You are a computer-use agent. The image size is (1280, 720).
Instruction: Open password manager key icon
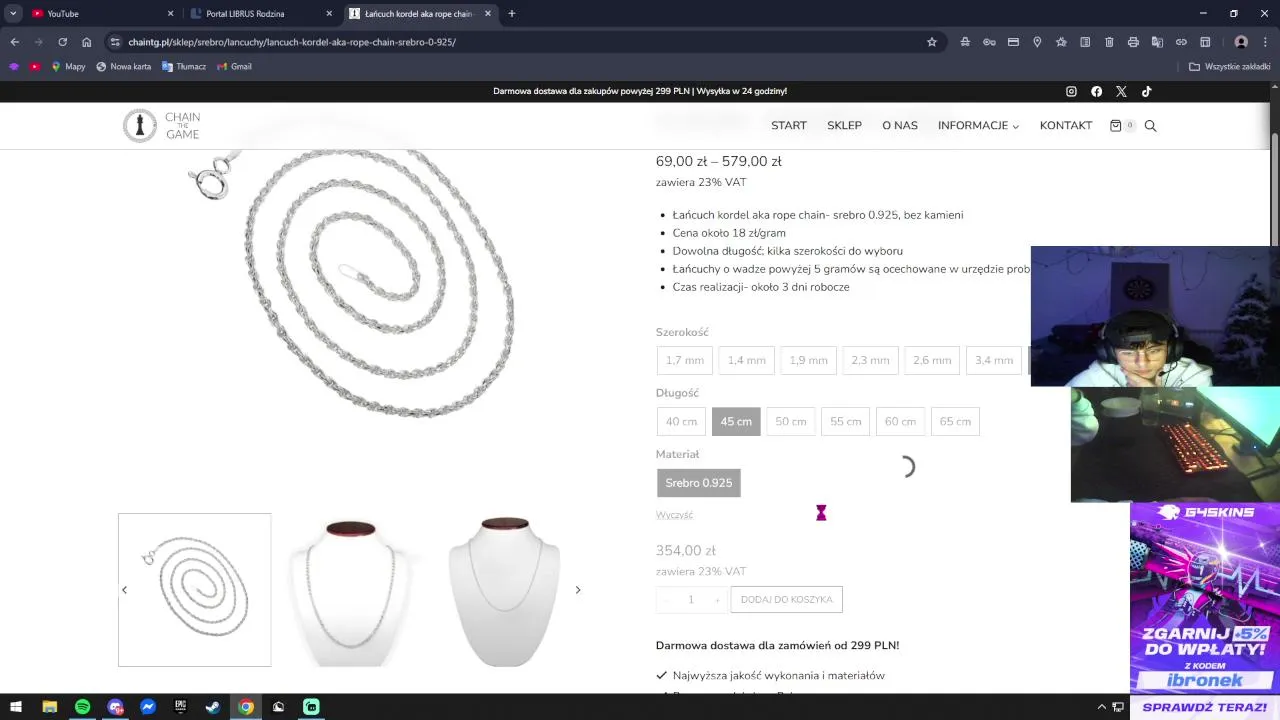pyautogui.click(x=989, y=42)
